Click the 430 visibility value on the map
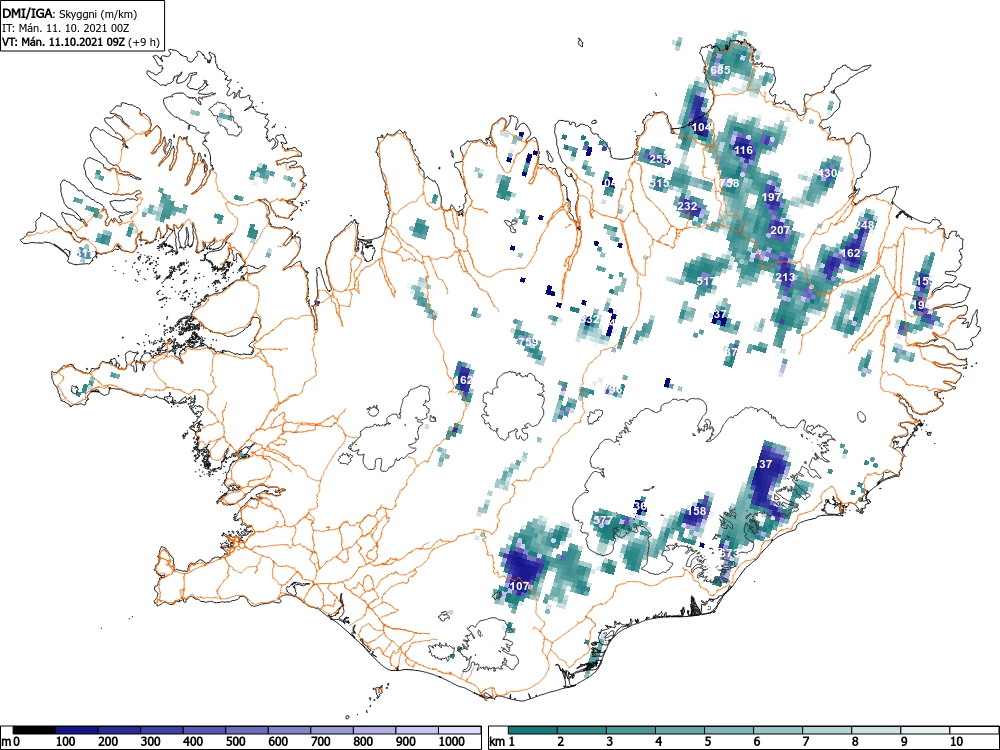Screen dimensions: 1000x750 (x=827, y=173)
